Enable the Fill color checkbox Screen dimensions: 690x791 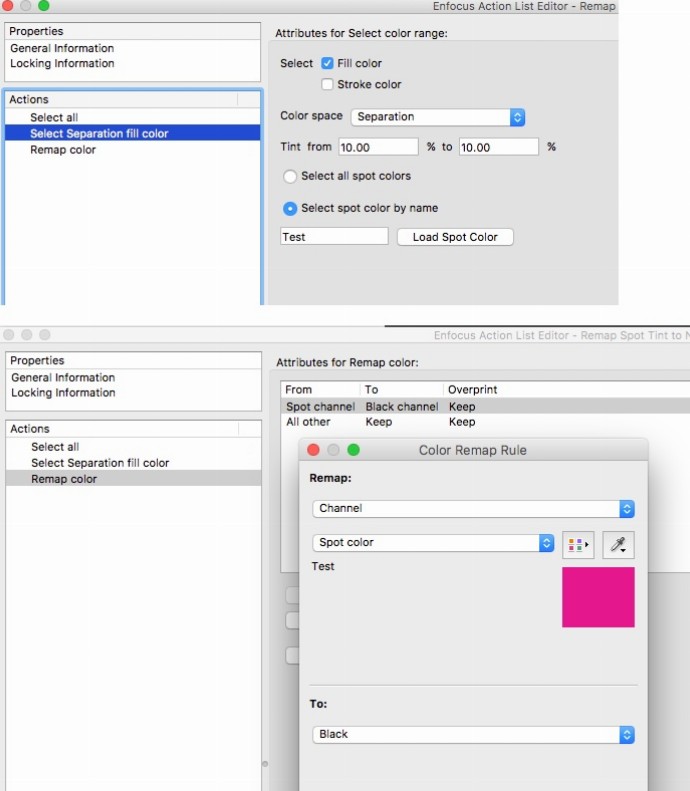[x=327, y=63]
